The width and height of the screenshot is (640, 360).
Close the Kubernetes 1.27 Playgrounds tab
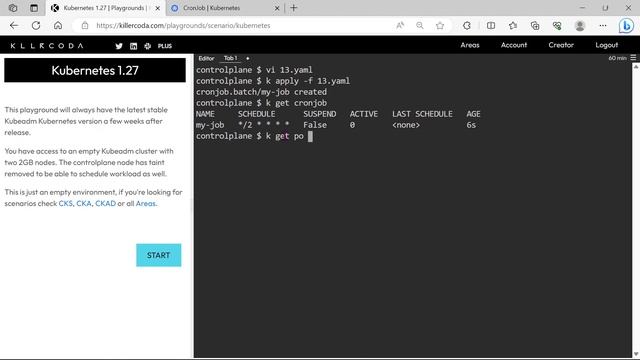coord(158,8)
